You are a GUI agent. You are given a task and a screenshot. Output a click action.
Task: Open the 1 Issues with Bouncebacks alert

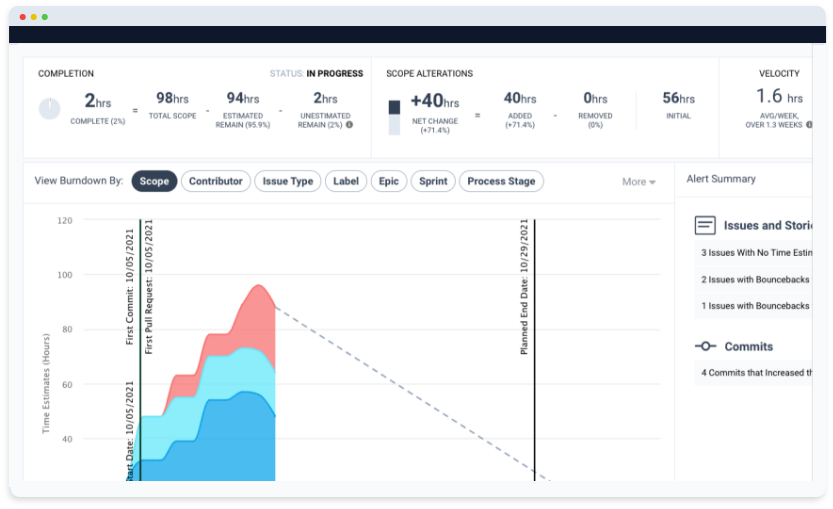click(753, 306)
